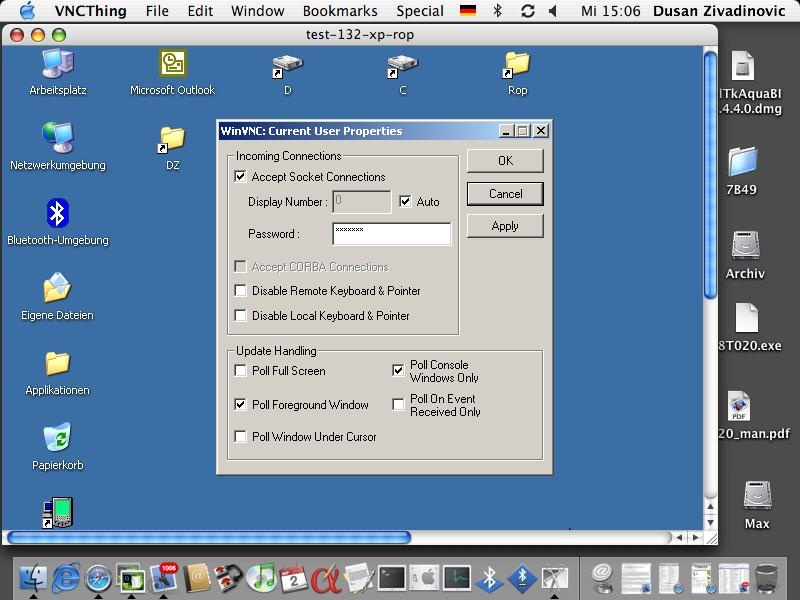Open the Papierkorb recycle bin icon
The width and height of the screenshot is (800, 600).
pos(57,438)
